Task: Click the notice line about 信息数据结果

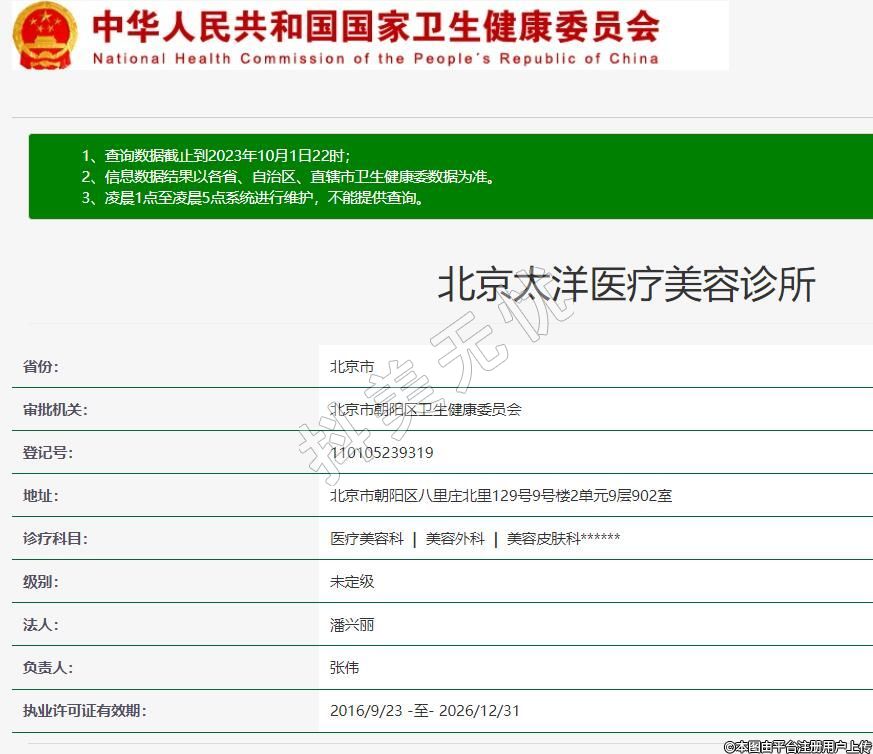Action: coord(288,176)
